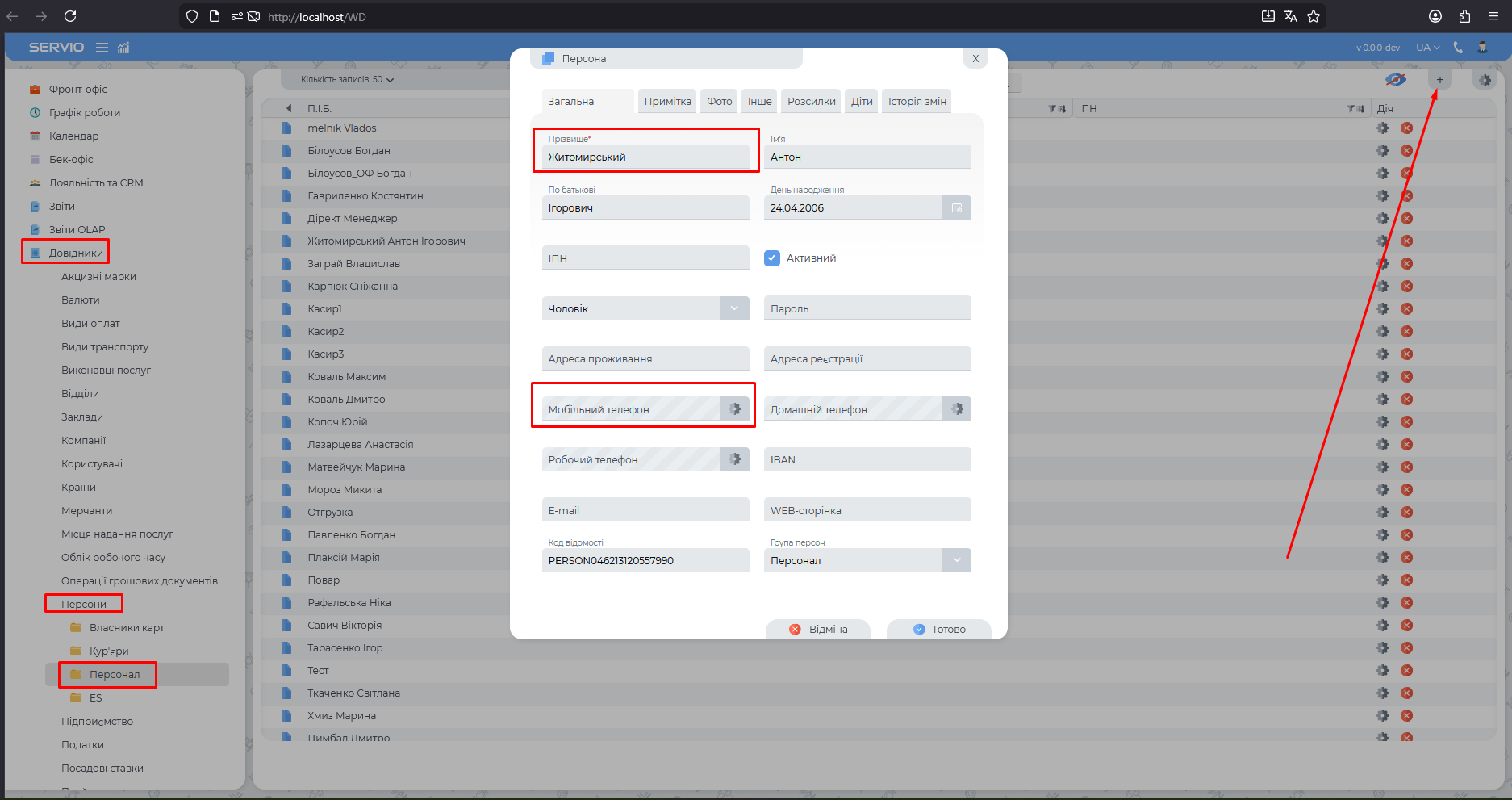Click the chart icon in header

[123, 48]
